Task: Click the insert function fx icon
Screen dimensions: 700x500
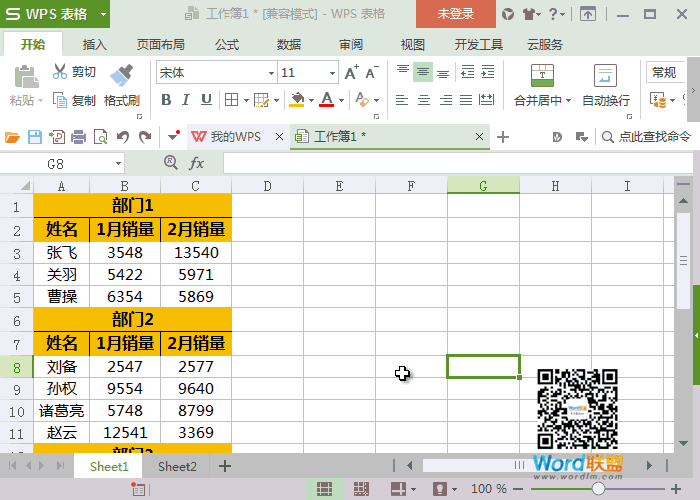Action: 196,163
